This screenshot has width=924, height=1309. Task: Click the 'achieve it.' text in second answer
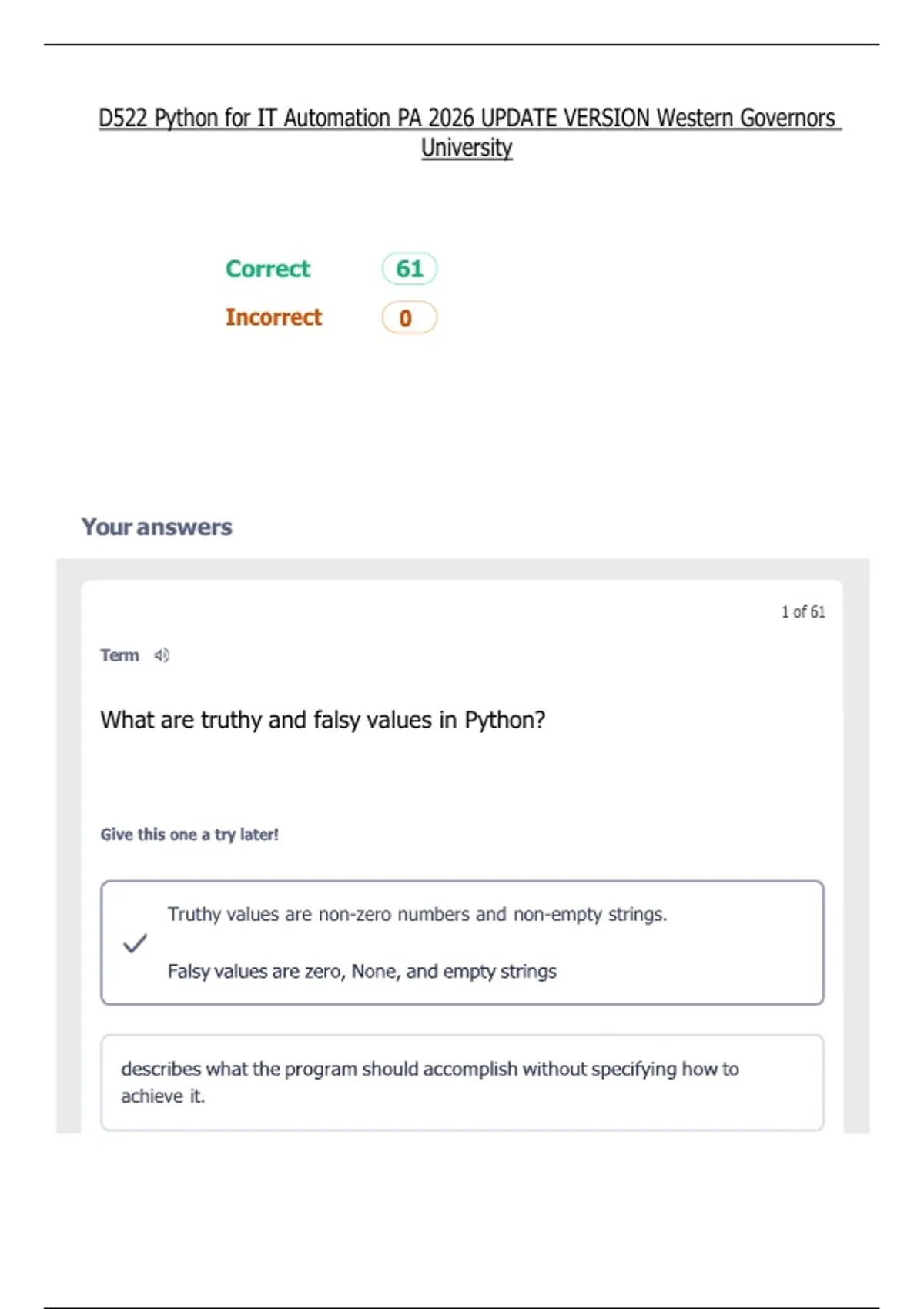pyautogui.click(x=162, y=1096)
